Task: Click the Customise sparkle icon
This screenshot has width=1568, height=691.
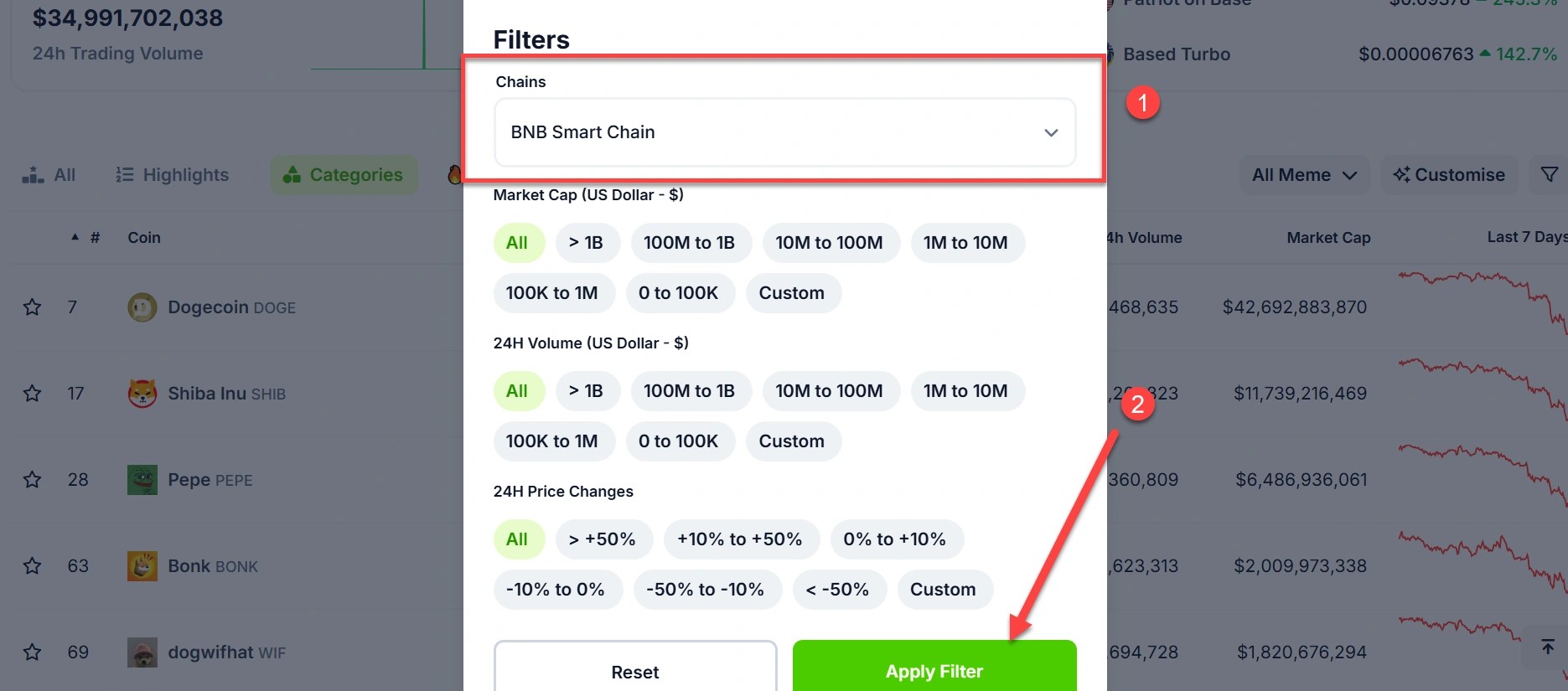Action: pyautogui.click(x=1401, y=174)
